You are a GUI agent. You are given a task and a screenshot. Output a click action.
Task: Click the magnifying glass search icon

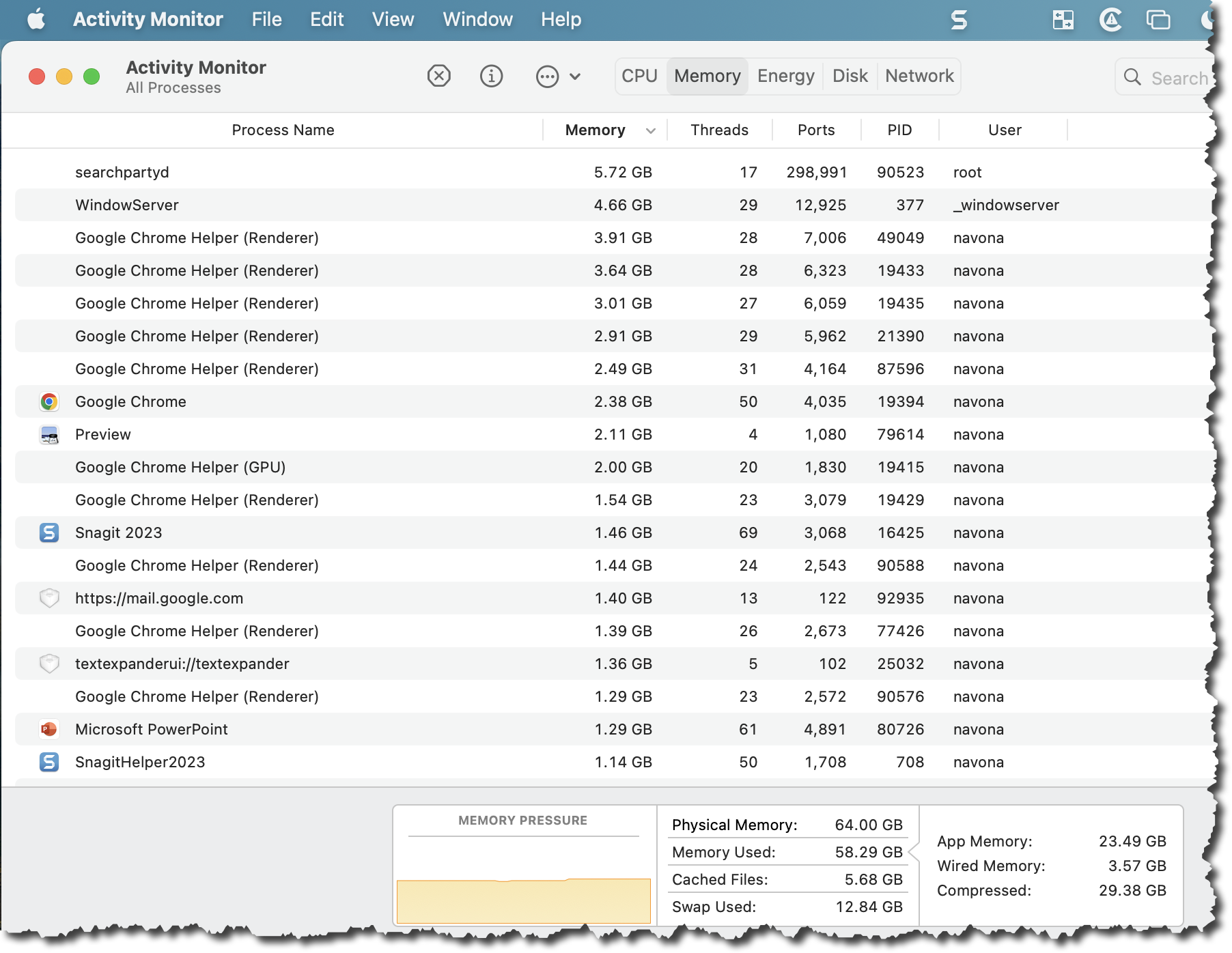pos(1132,77)
